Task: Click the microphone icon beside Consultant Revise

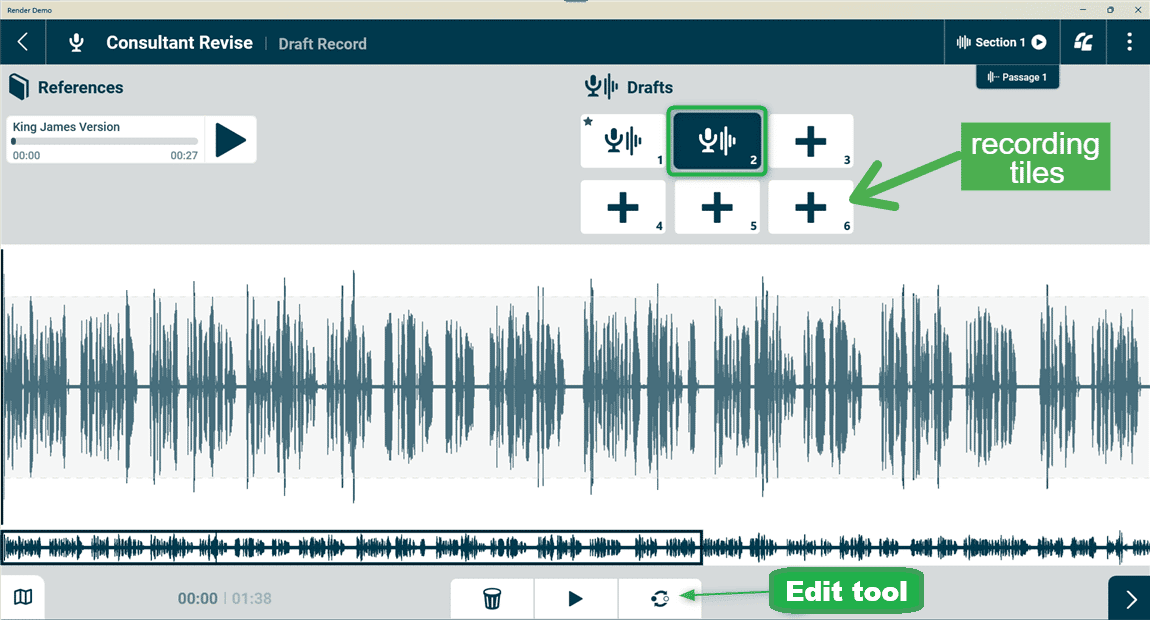Action: 76,43
